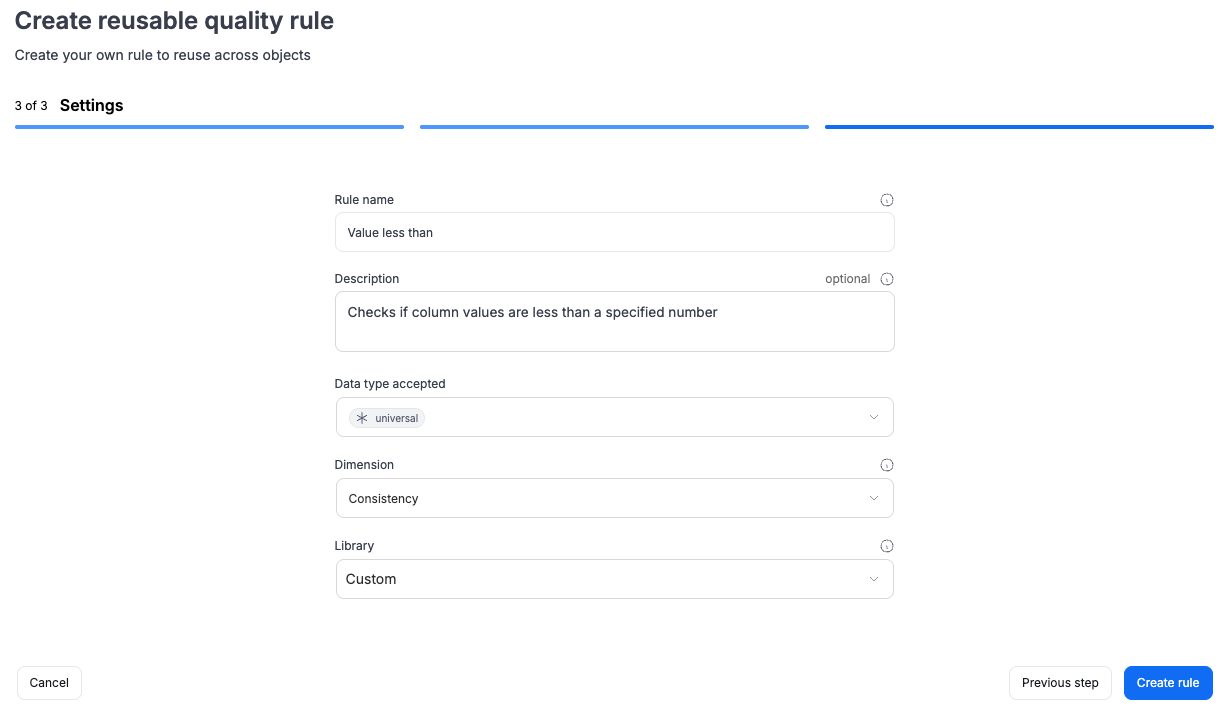Click the Create rule button
The height and width of the screenshot is (713, 1229).
(x=1168, y=683)
